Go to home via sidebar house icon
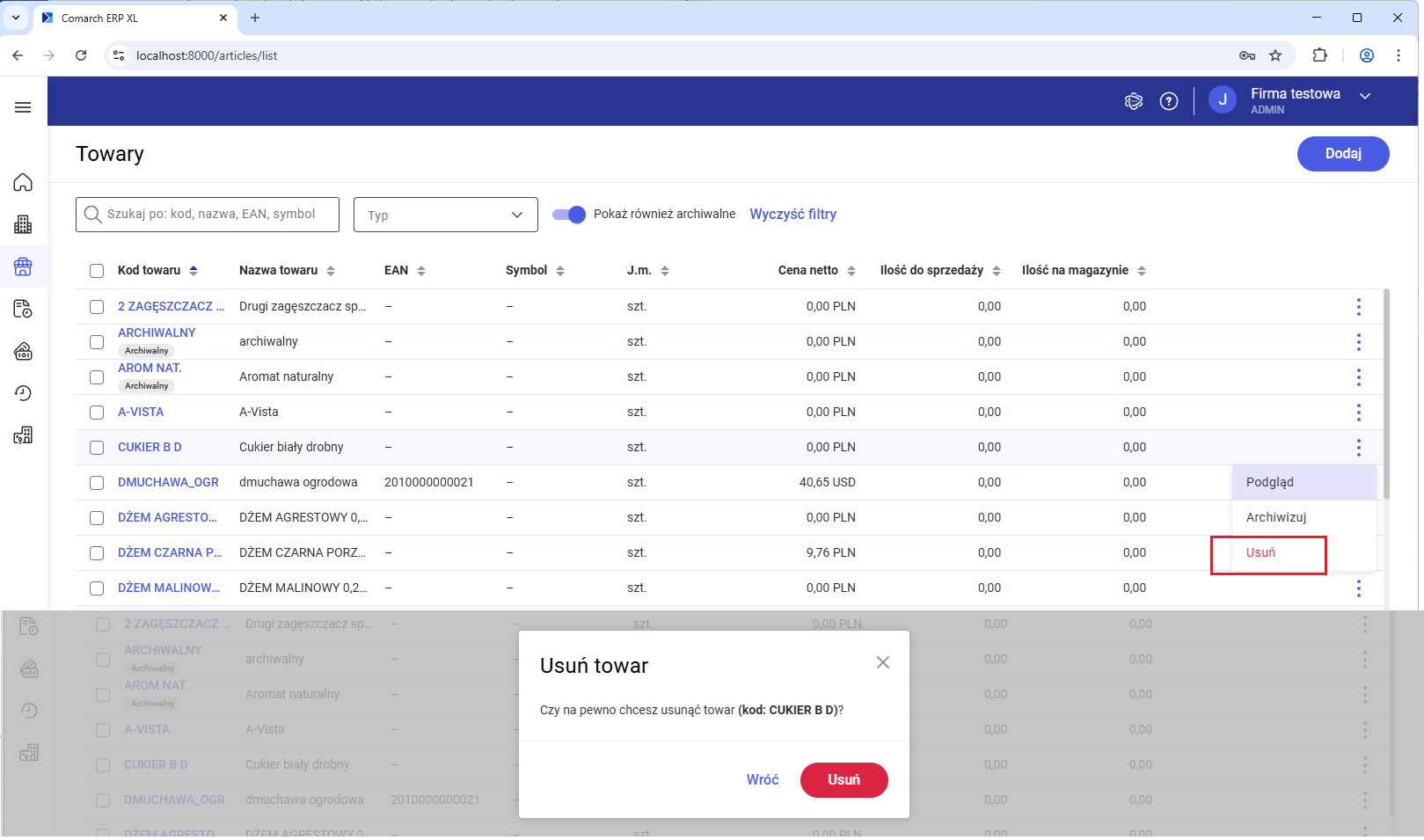This screenshot has height=840, width=1424. pyautogui.click(x=23, y=182)
